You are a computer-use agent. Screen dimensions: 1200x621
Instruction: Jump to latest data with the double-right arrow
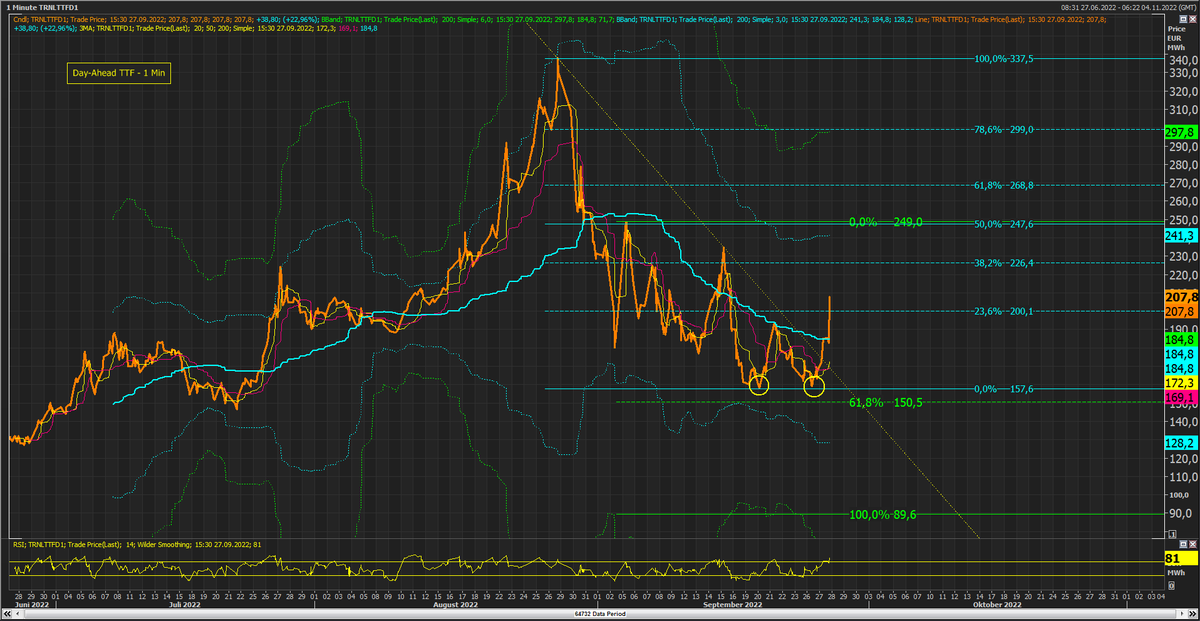1192,614
